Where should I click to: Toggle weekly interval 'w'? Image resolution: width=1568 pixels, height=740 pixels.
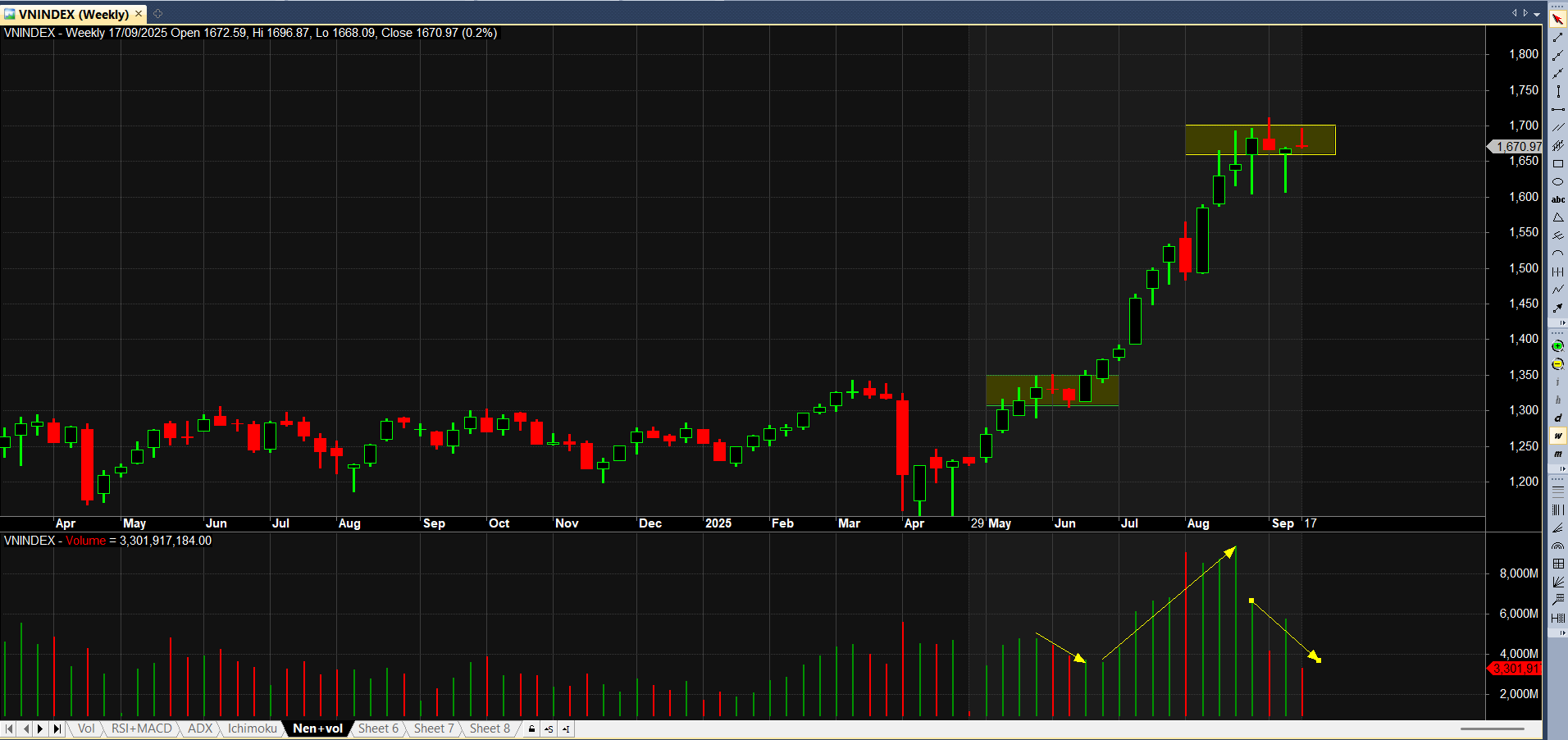tap(1558, 436)
